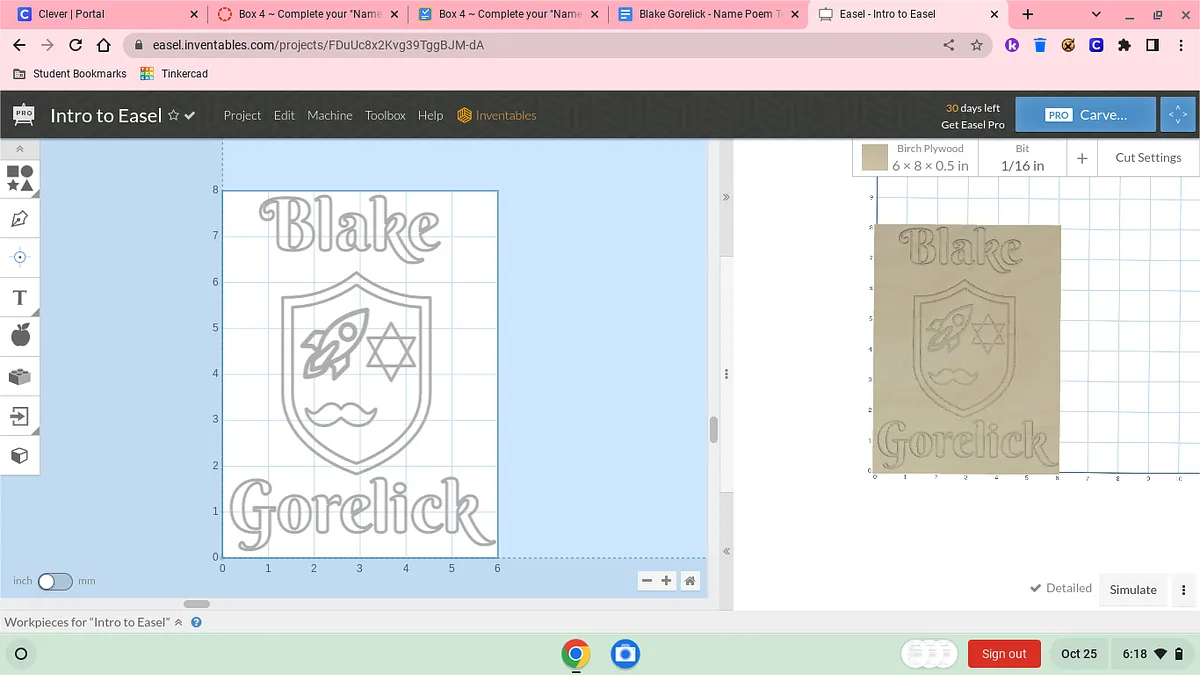Open the Help menu
Screen dimensions: 1200x675
[x=430, y=115]
